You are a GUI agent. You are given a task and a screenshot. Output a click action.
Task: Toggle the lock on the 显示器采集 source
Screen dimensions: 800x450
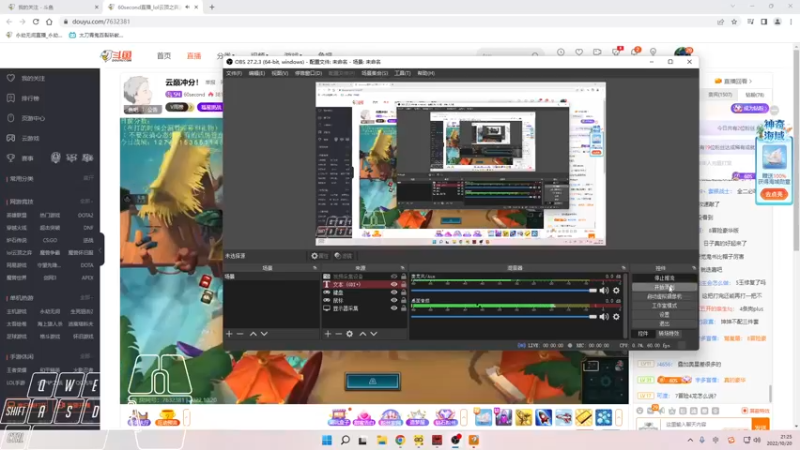404,309
